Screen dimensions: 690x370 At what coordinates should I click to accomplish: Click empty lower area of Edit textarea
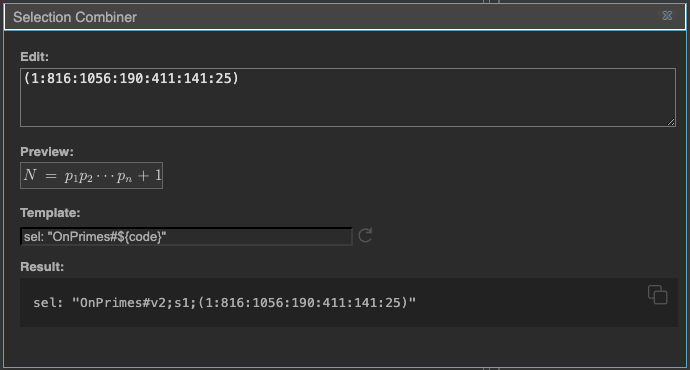pyautogui.click(x=348, y=108)
